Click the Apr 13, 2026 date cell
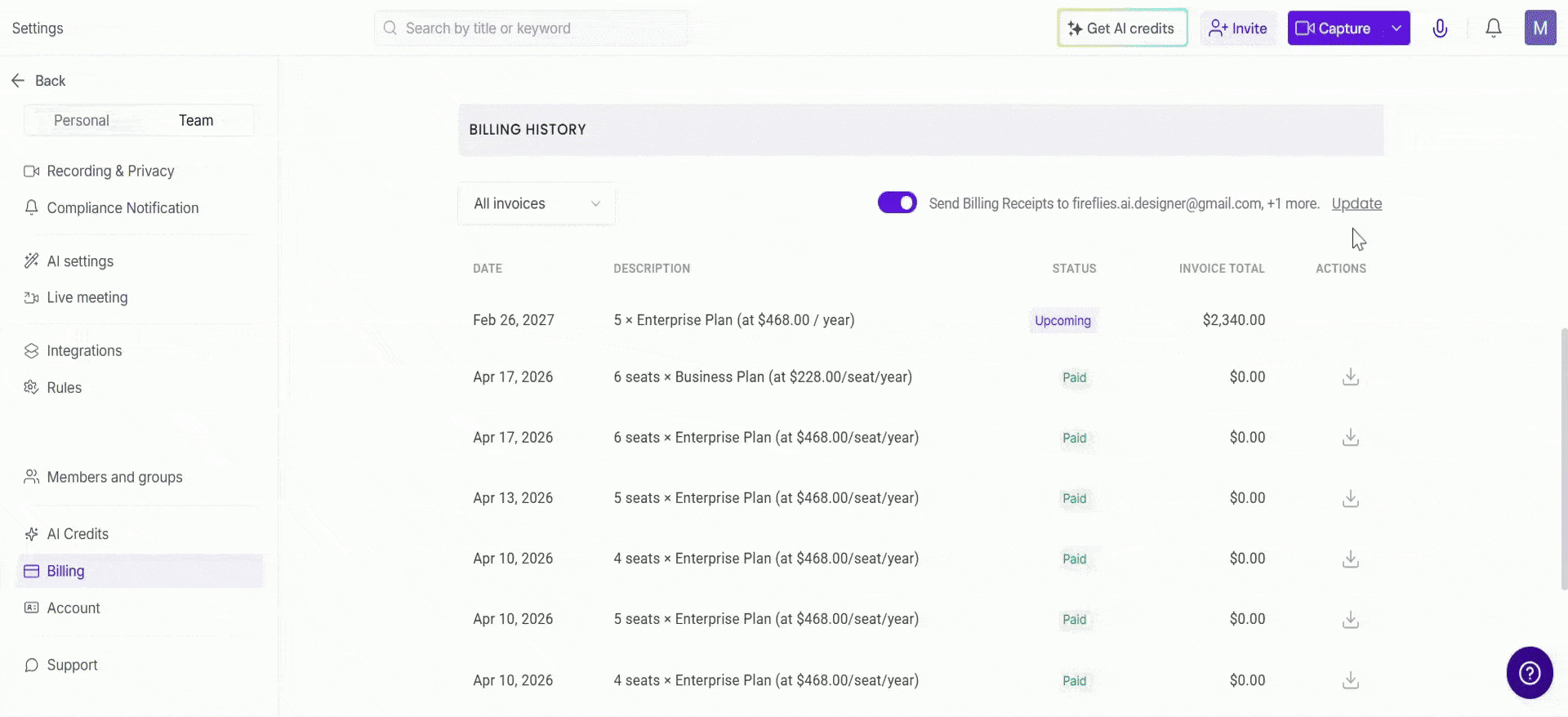The image size is (1568, 717). tap(513, 498)
